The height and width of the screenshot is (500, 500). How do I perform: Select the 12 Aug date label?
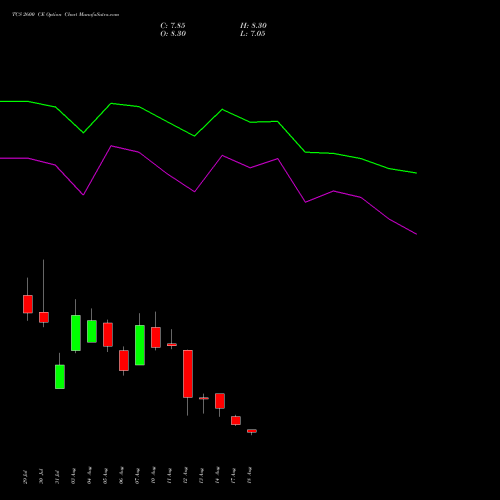(186, 476)
